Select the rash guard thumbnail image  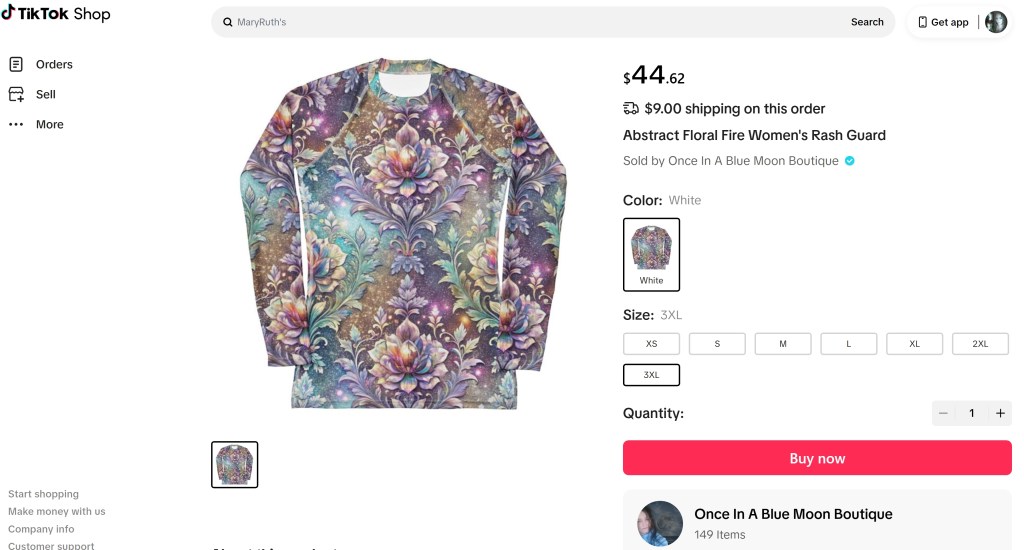[235, 465]
